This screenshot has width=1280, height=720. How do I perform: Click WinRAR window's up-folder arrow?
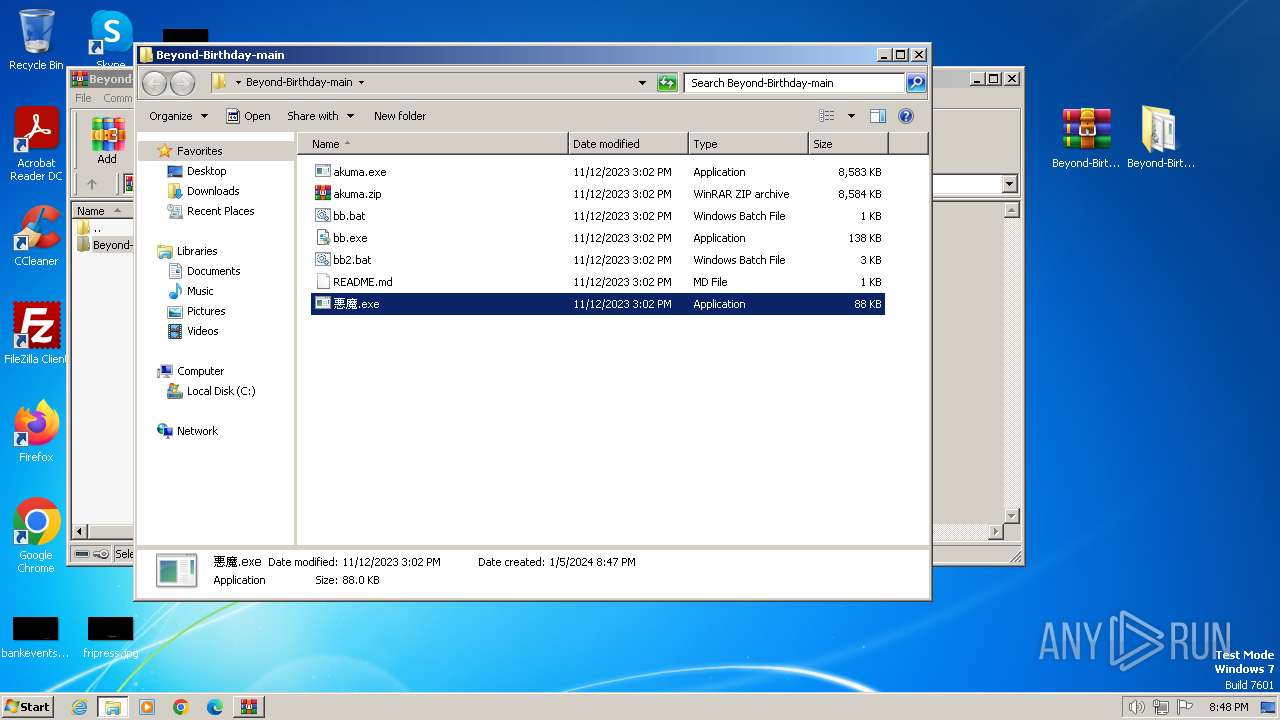[x=92, y=184]
